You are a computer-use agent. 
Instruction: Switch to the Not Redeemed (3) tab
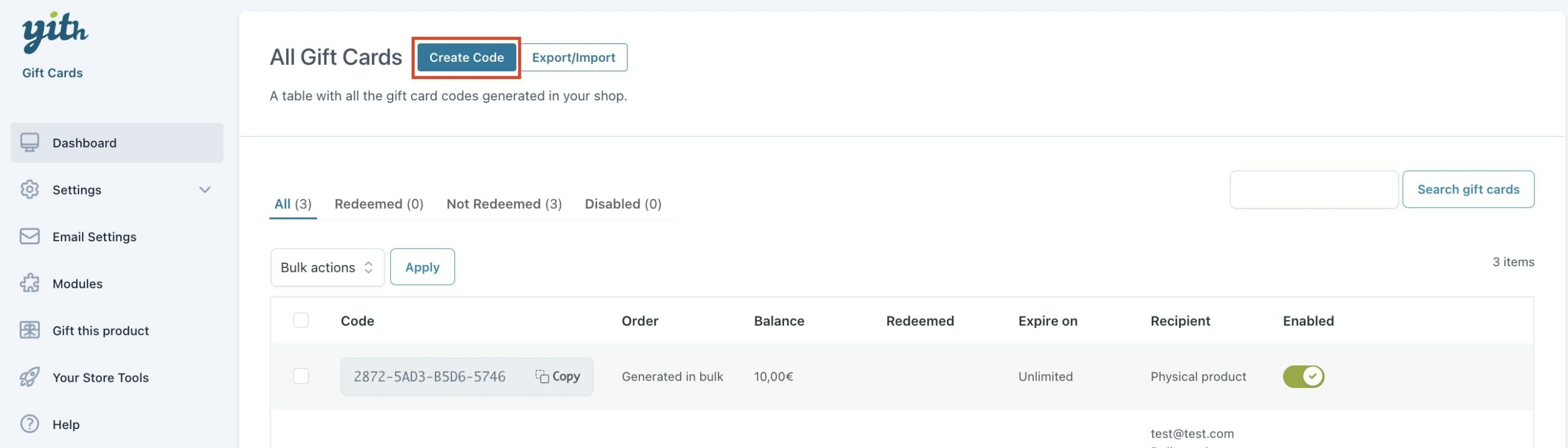504,204
